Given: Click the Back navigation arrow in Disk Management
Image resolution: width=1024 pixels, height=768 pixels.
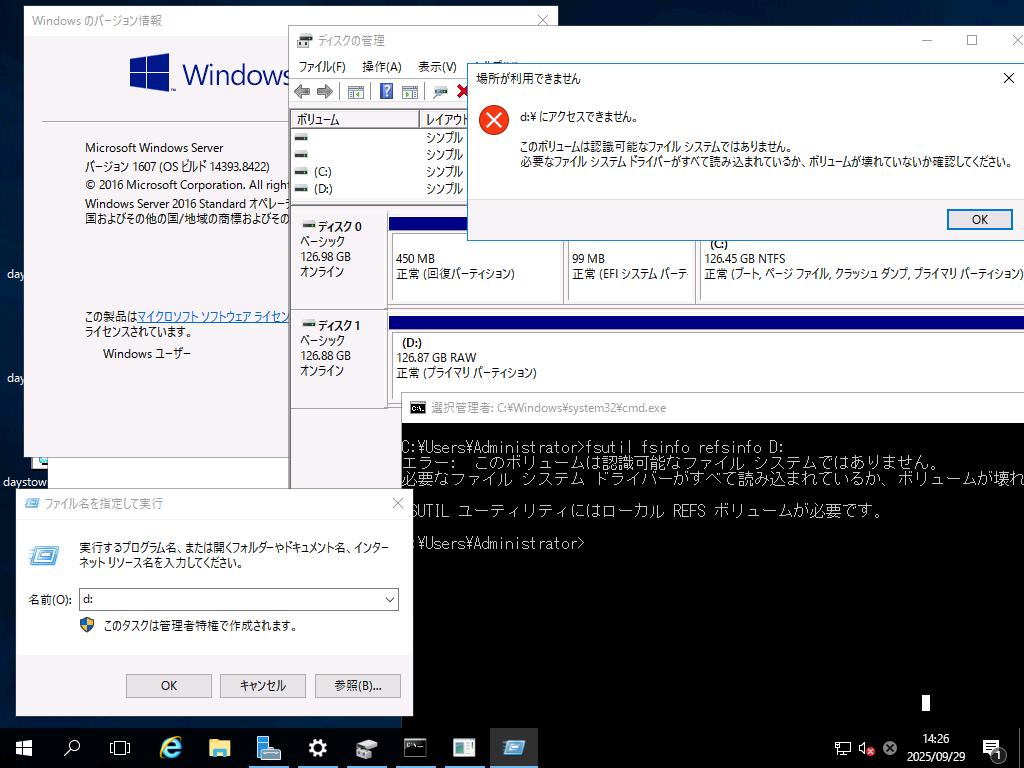Looking at the screenshot, I should pyautogui.click(x=301, y=91).
